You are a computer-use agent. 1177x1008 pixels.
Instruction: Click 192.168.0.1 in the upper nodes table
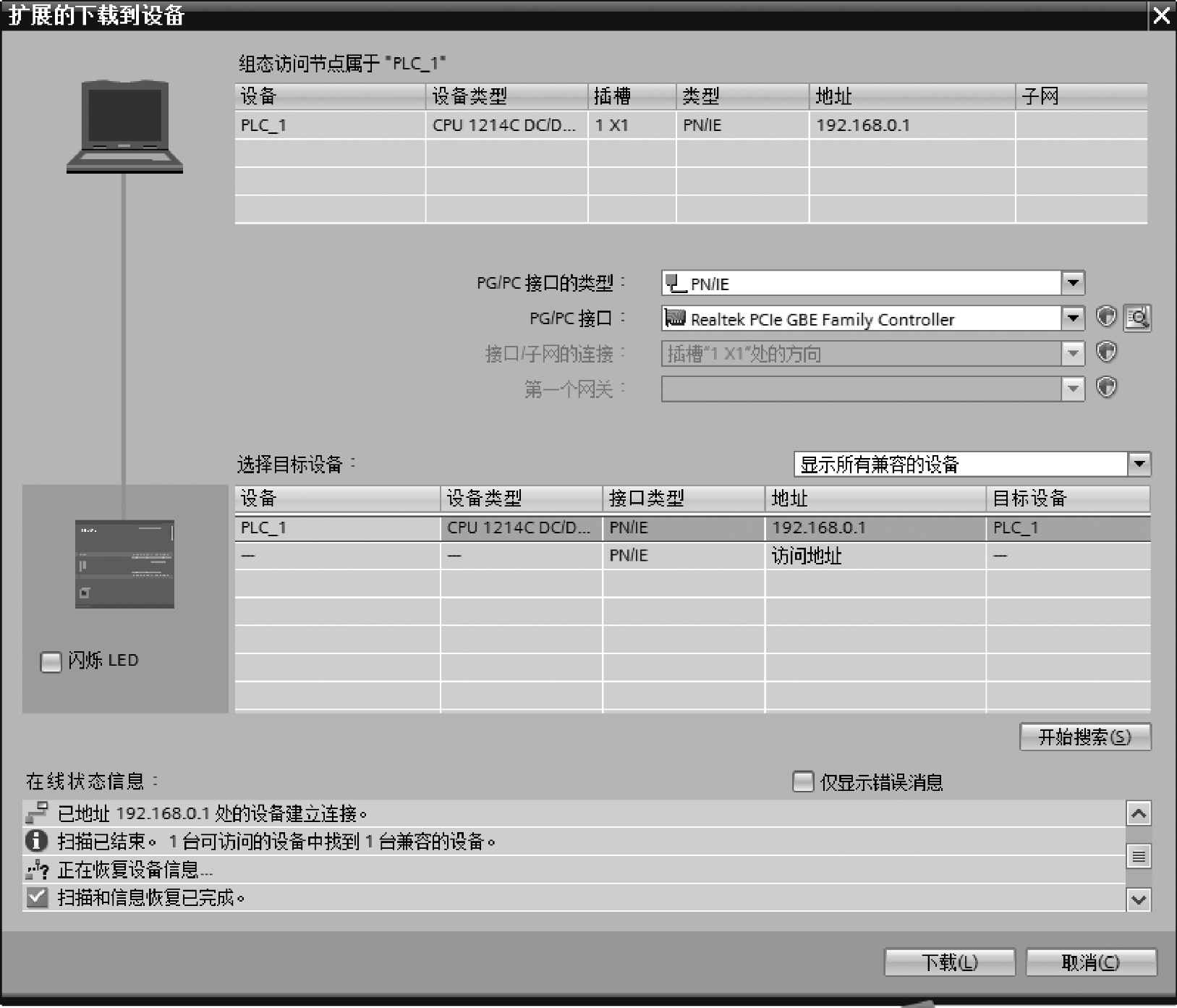[x=863, y=125]
